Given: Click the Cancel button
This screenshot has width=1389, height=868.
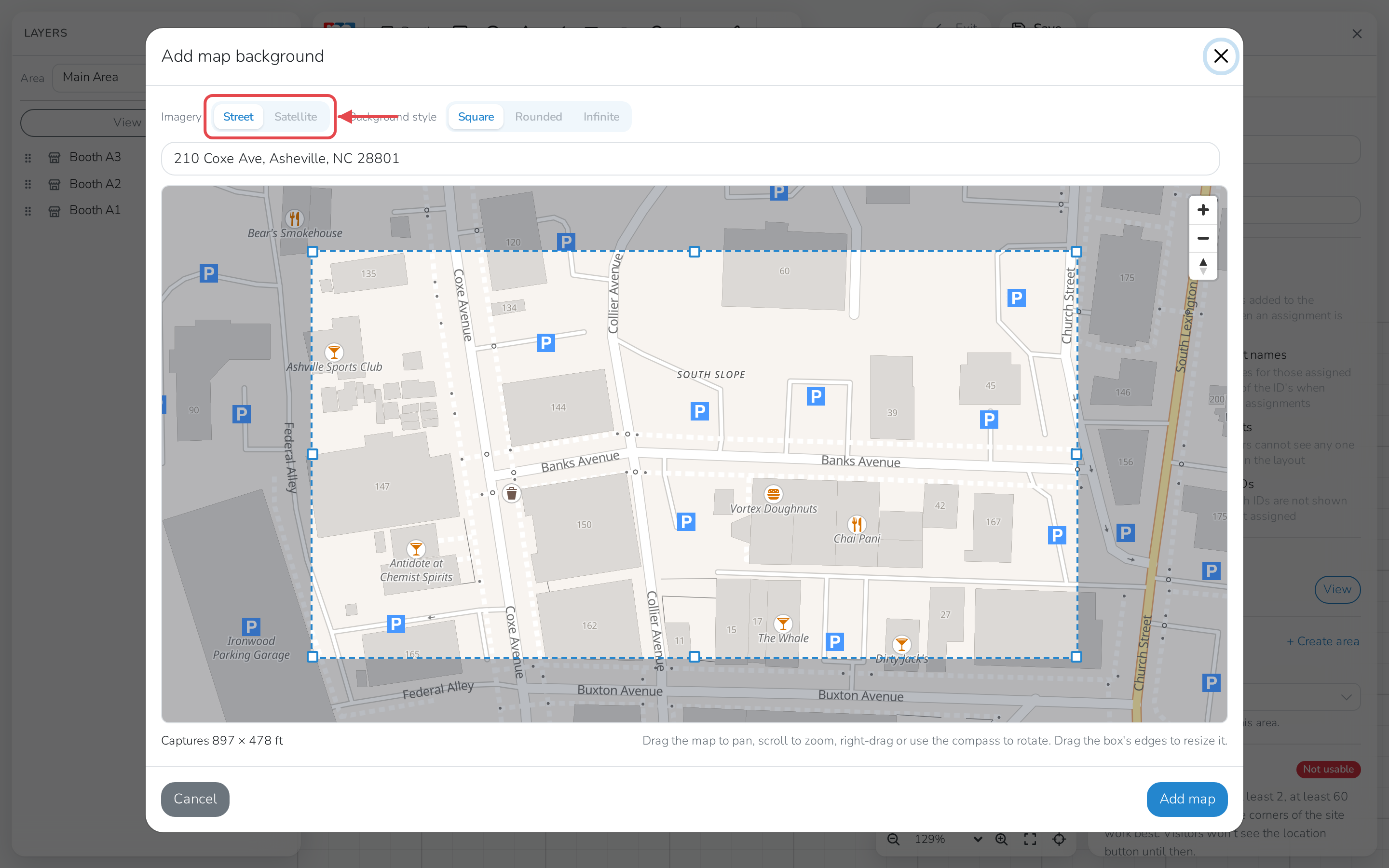Looking at the screenshot, I should (x=195, y=799).
